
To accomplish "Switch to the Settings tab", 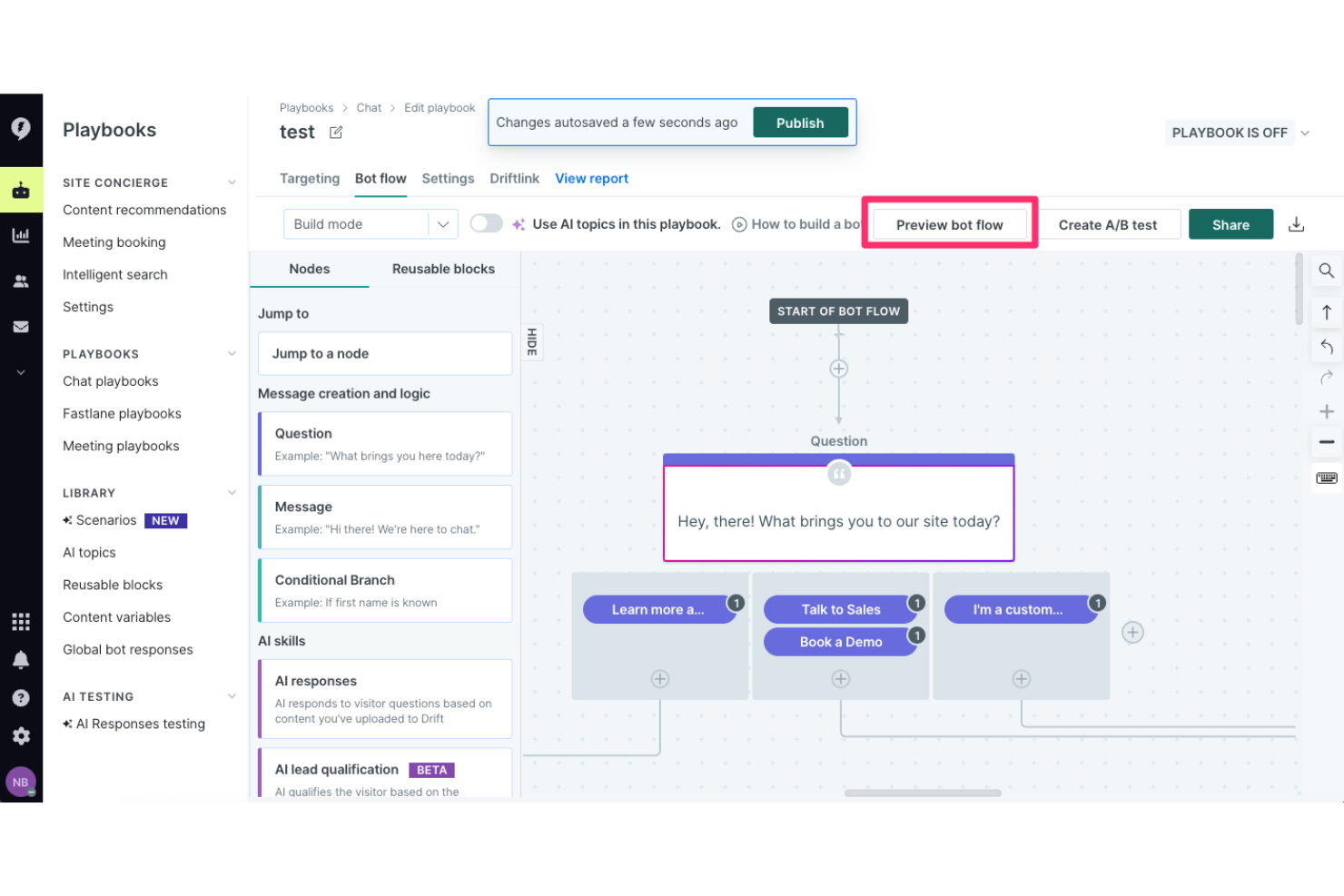I will (x=448, y=179).
